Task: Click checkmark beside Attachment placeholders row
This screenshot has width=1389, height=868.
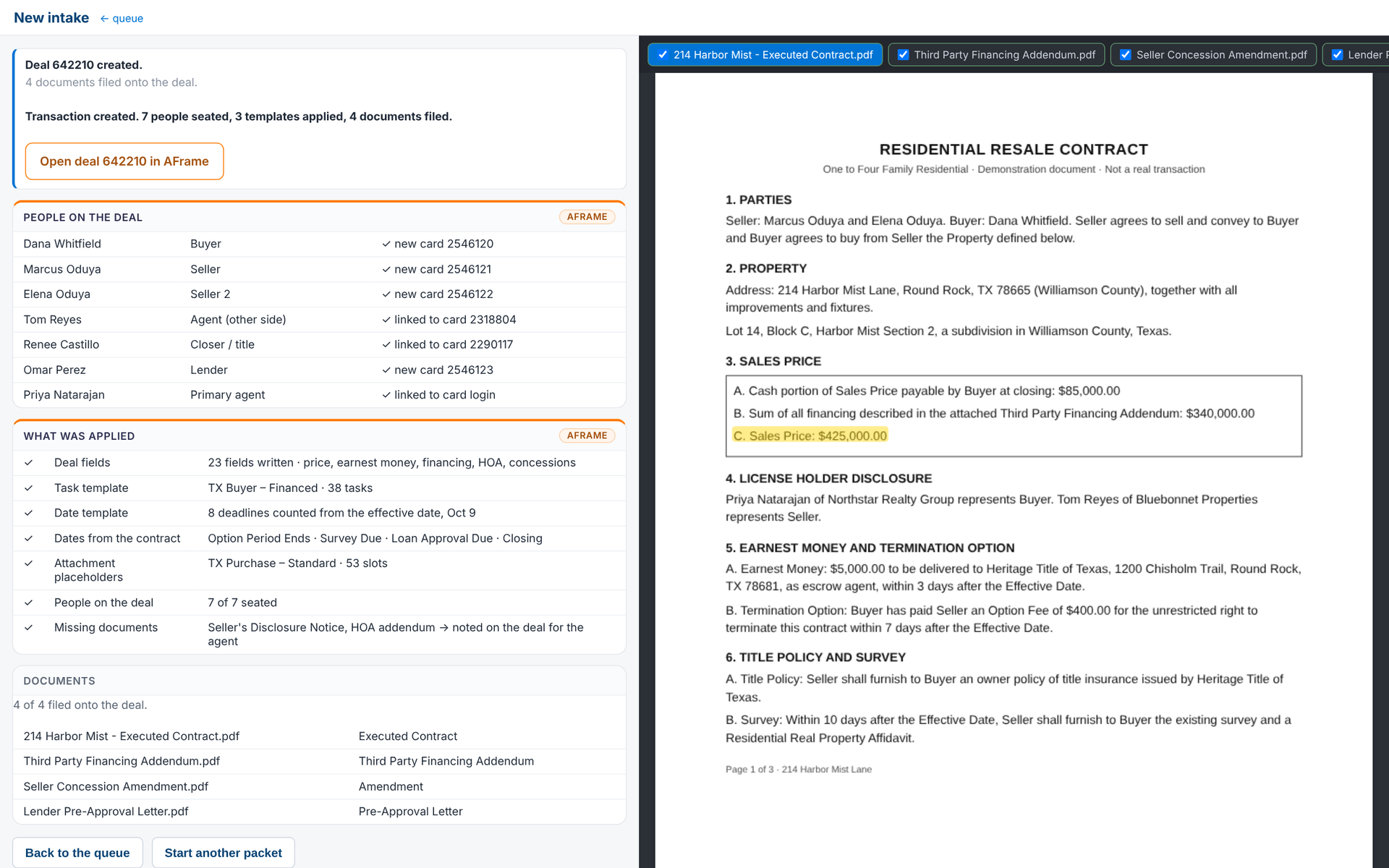Action: click(x=29, y=563)
